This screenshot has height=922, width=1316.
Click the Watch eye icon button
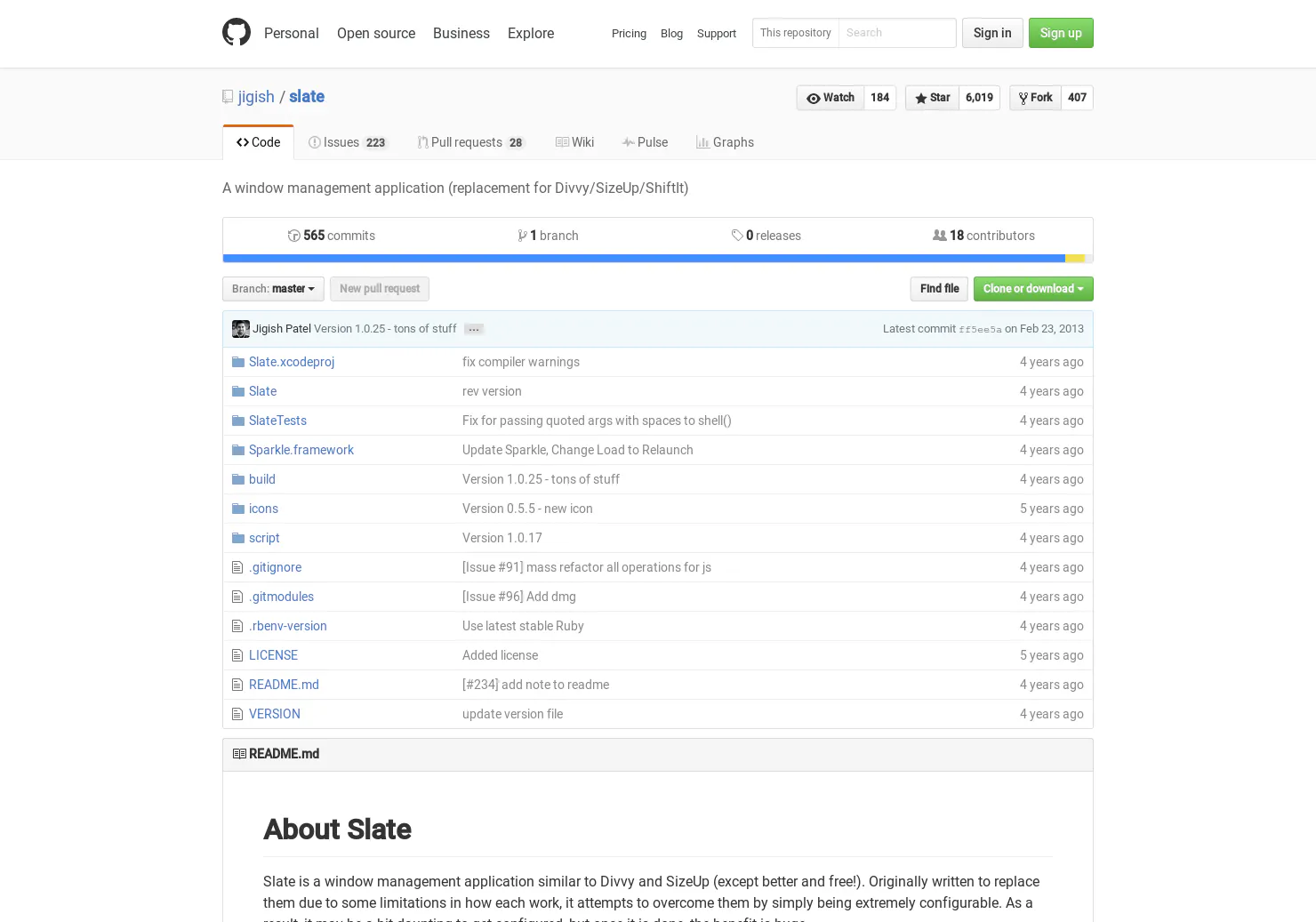point(831,98)
